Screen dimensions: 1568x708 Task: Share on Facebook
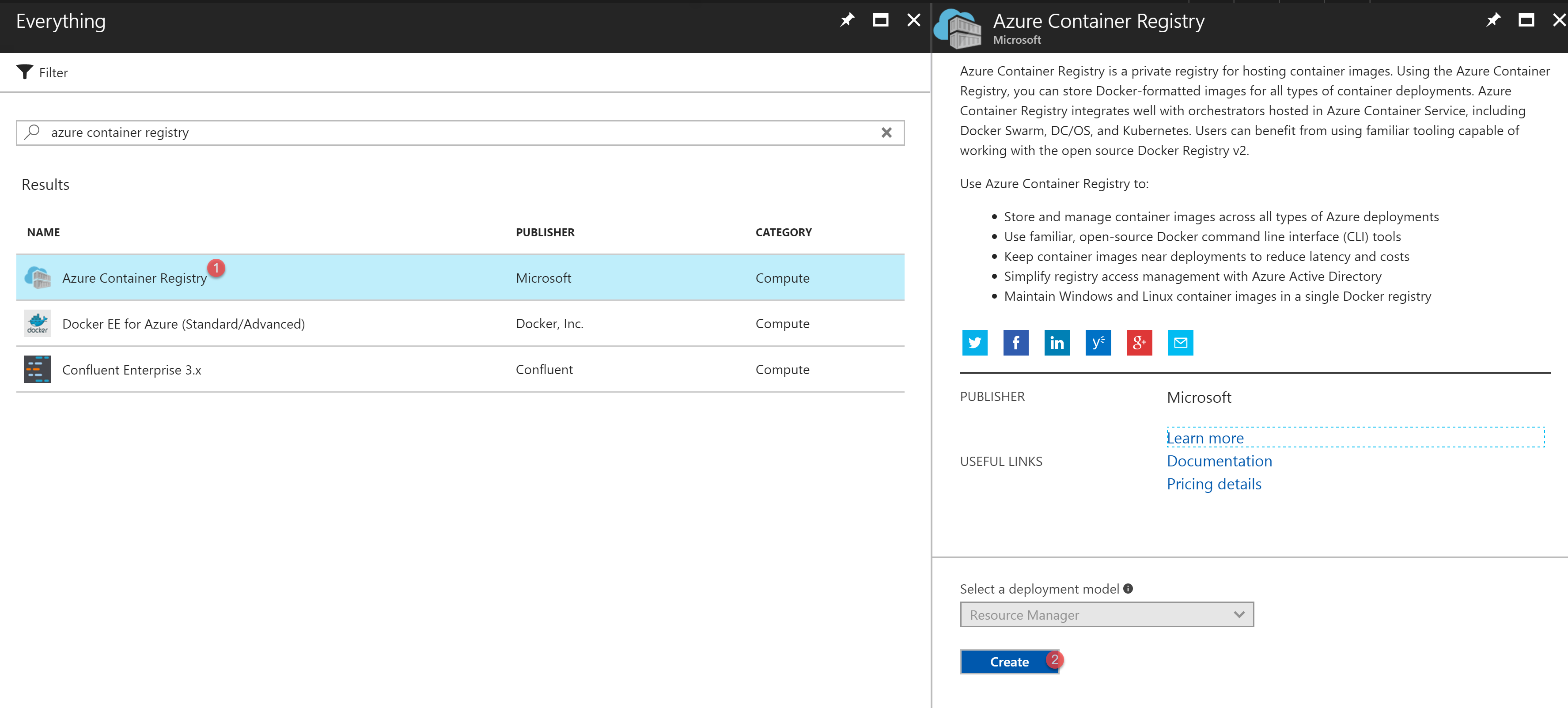click(1015, 342)
